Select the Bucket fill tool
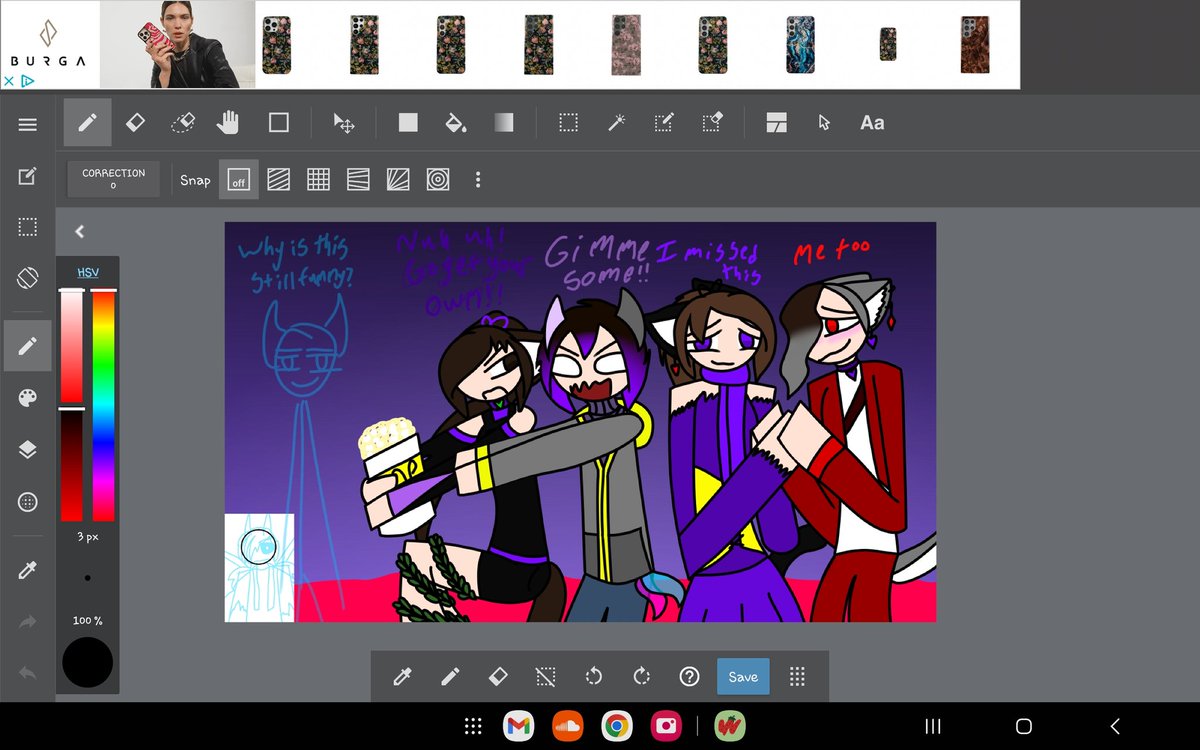 pyautogui.click(x=455, y=122)
